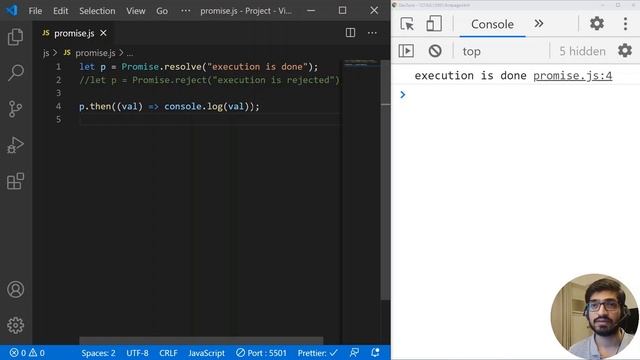Open the Extensions view

coord(16,181)
